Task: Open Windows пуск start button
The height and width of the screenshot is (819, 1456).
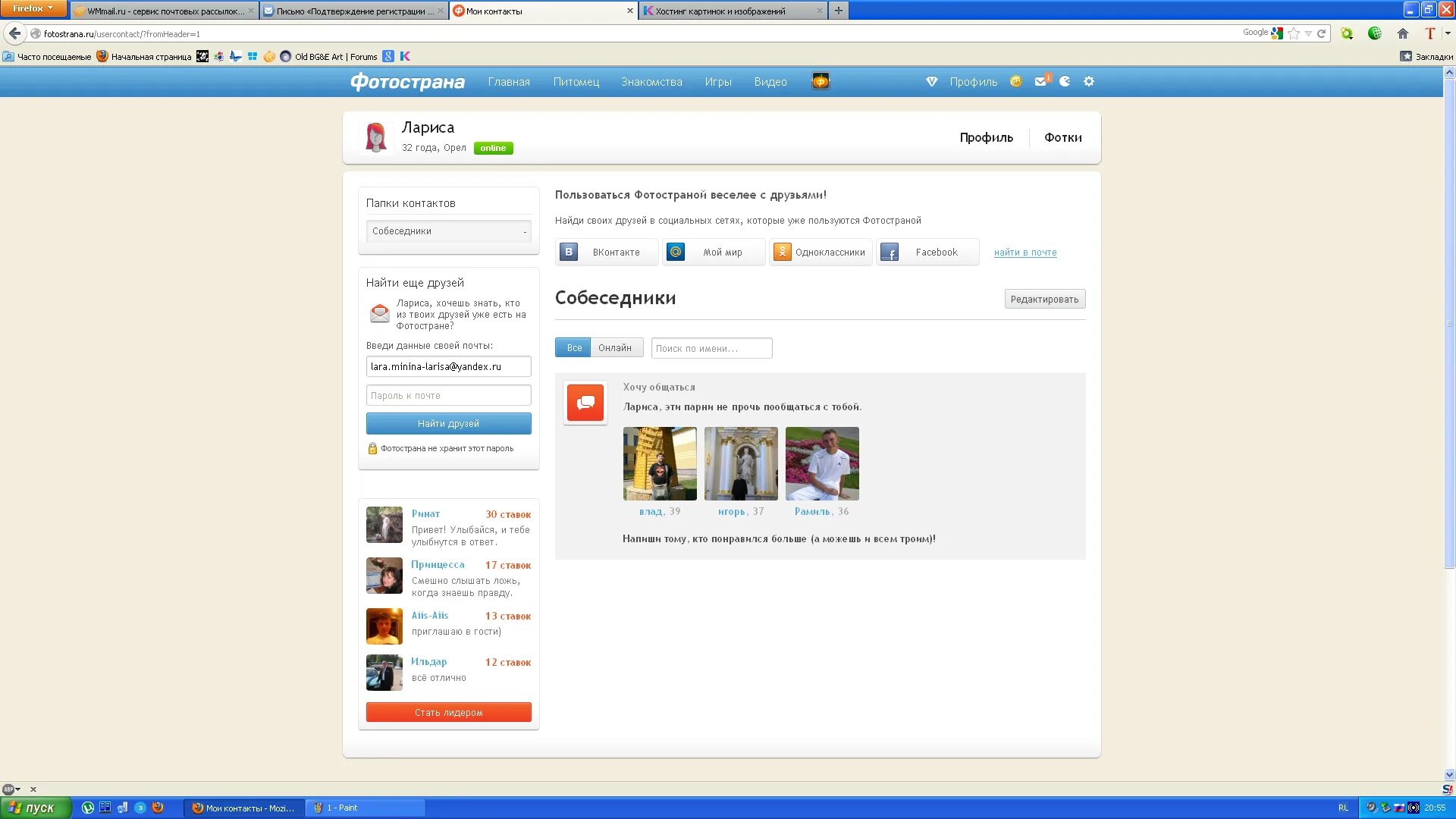Action: click(x=36, y=808)
